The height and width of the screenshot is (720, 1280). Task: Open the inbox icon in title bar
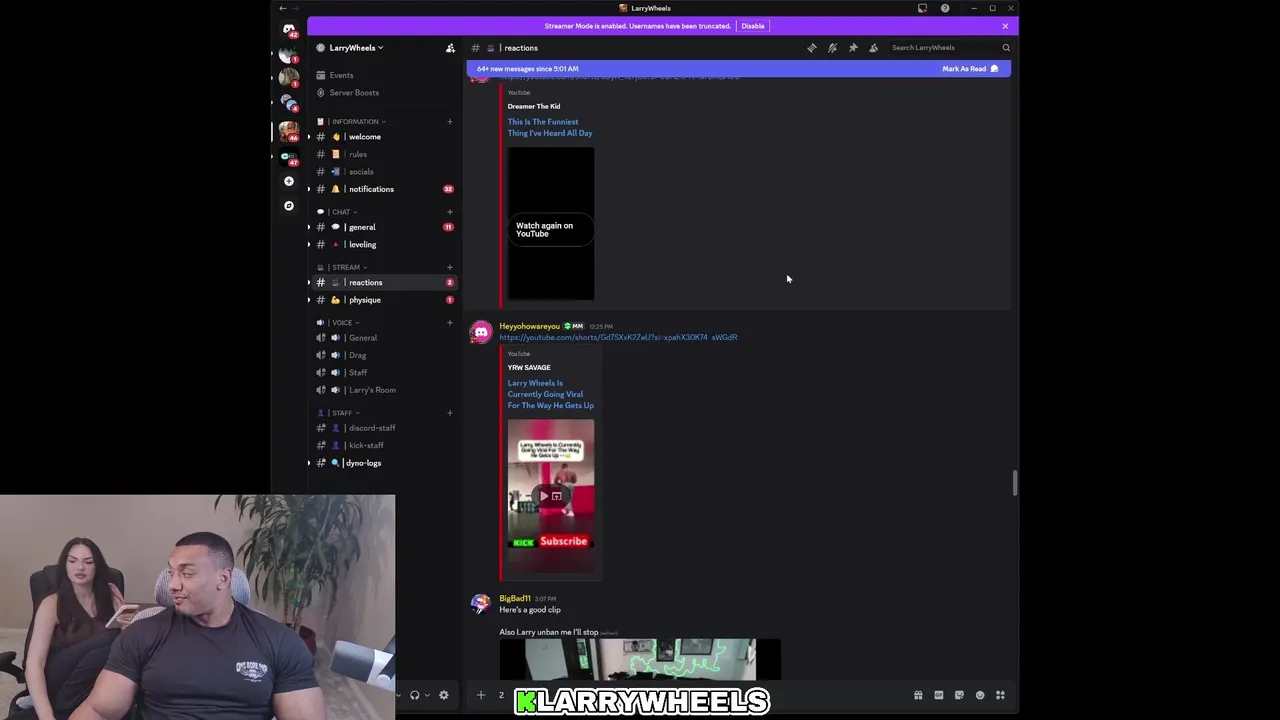pyautogui.click(x=922, y=8)
